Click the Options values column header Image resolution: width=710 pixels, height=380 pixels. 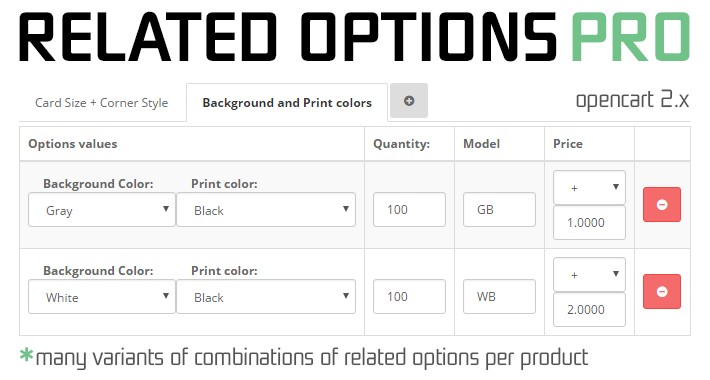73,144
